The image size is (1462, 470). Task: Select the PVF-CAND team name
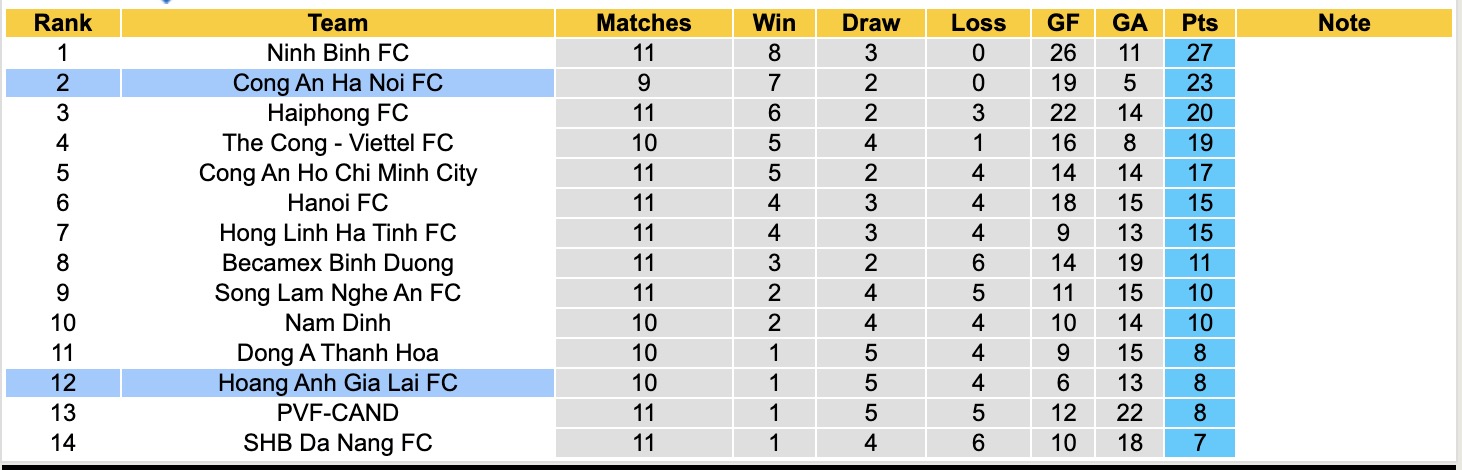[x=338, y=412]
